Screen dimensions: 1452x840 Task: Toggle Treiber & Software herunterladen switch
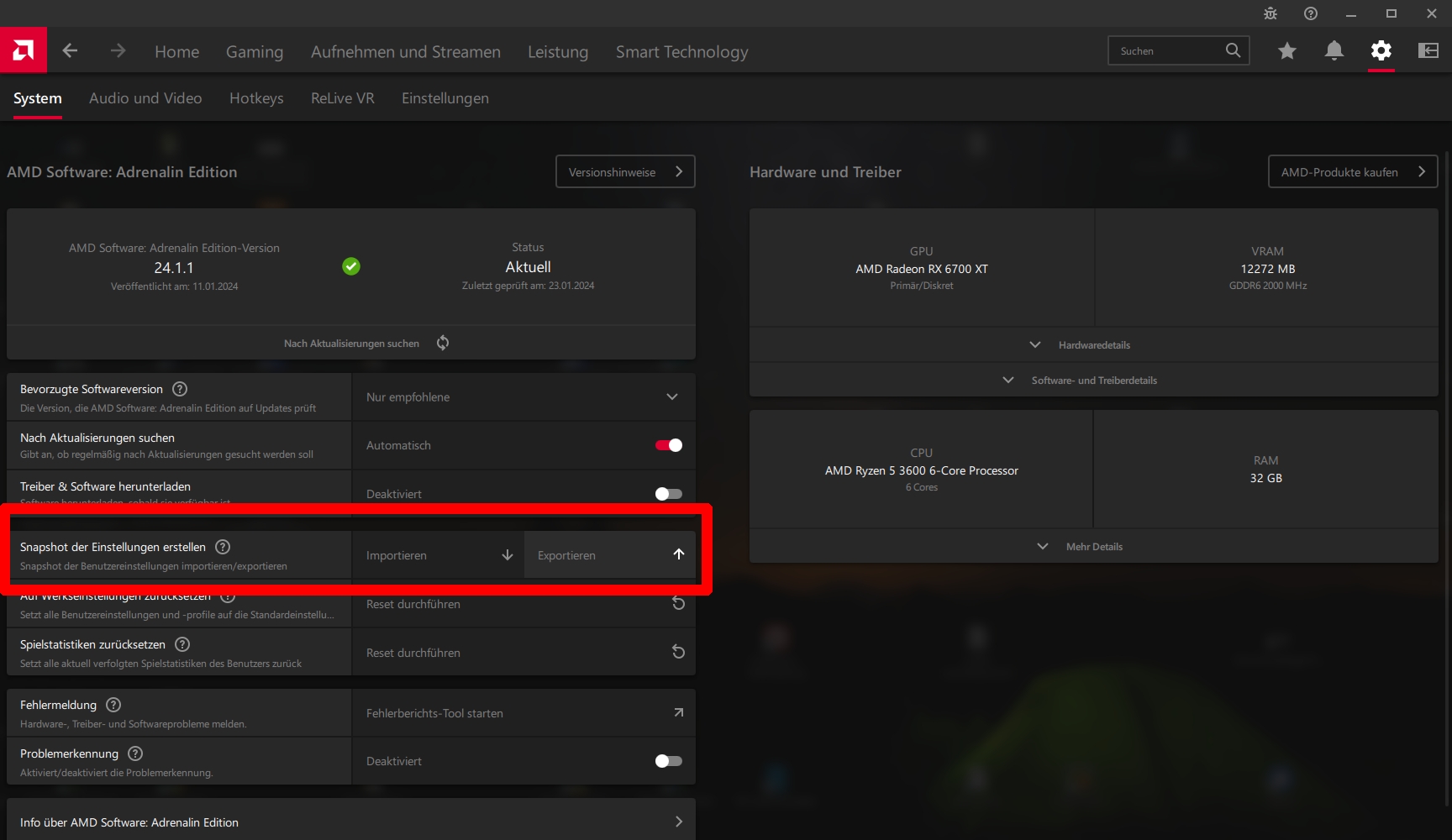coord(669,494)
